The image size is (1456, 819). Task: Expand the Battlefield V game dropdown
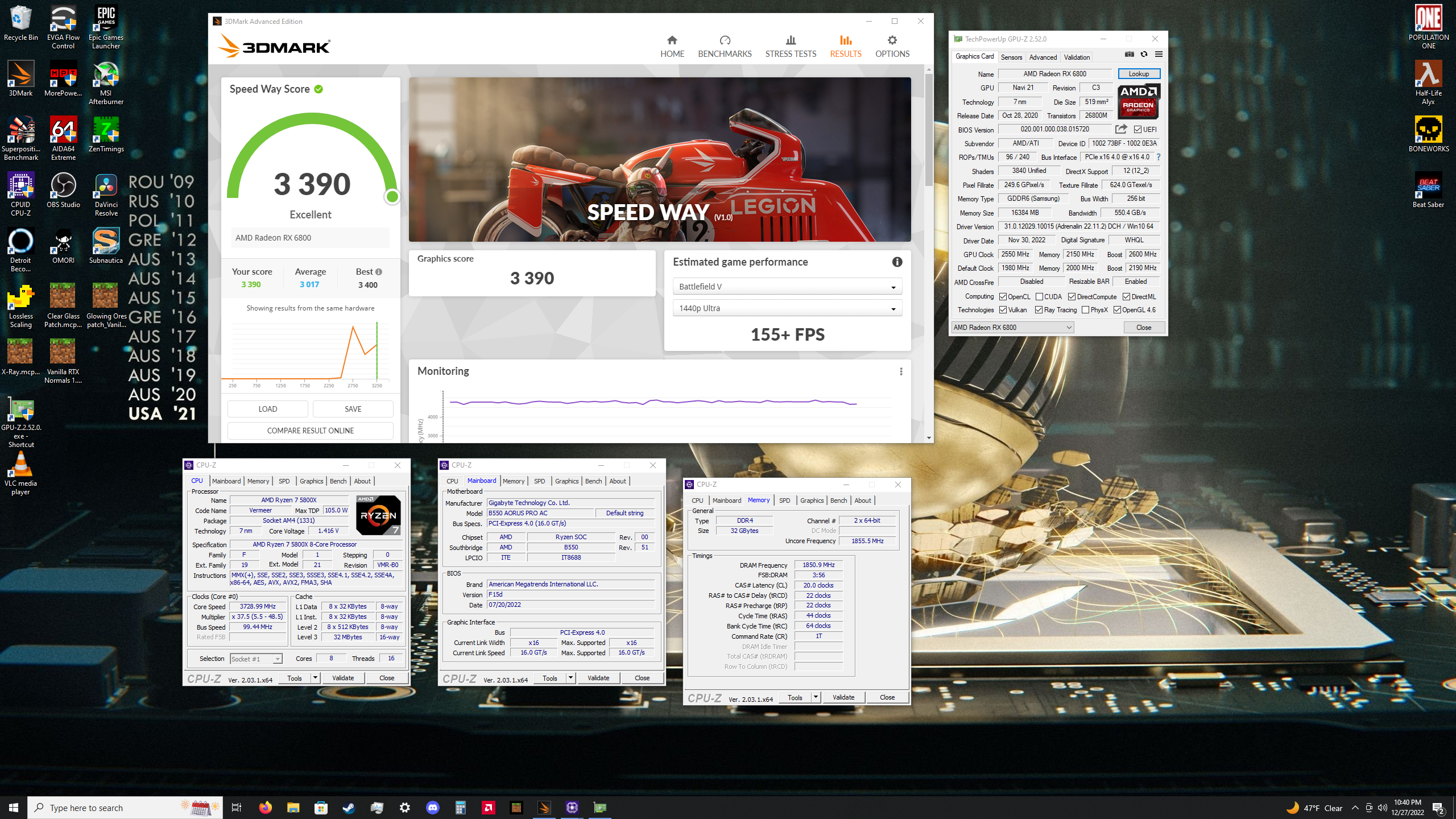[x=787, y=287]
